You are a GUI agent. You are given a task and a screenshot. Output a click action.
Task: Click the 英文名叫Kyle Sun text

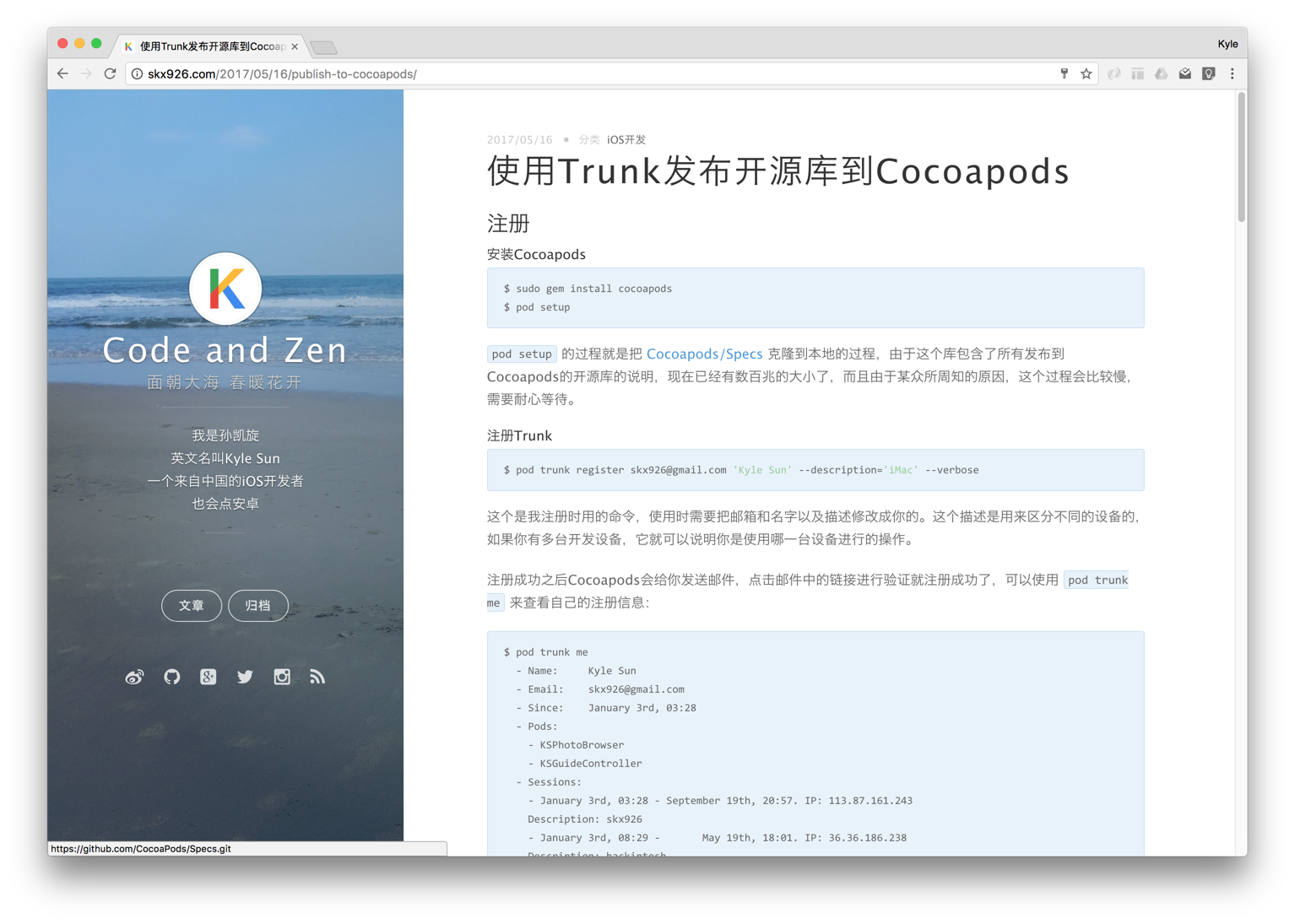225,458
